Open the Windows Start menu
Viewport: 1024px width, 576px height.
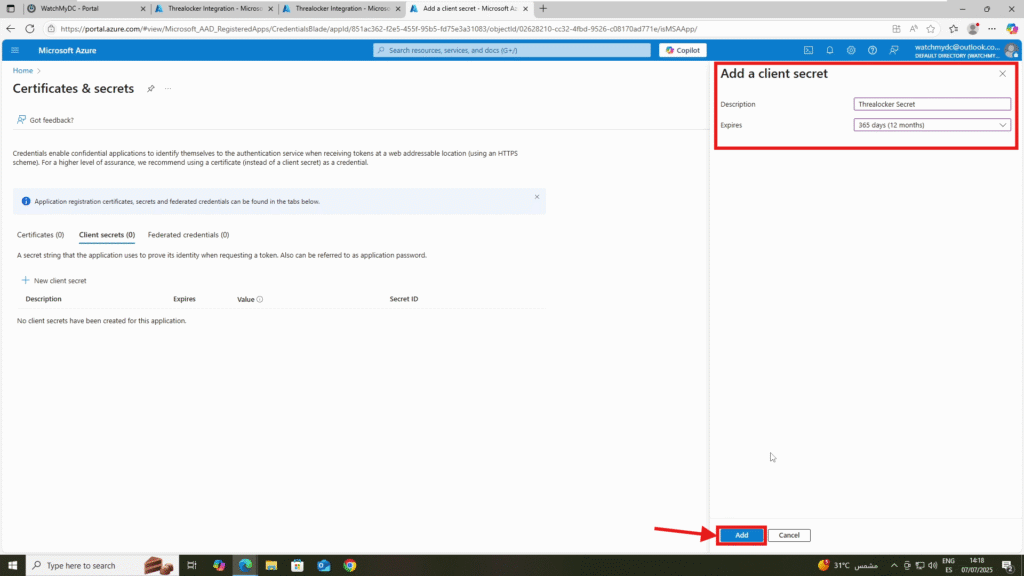coord(12,566)
